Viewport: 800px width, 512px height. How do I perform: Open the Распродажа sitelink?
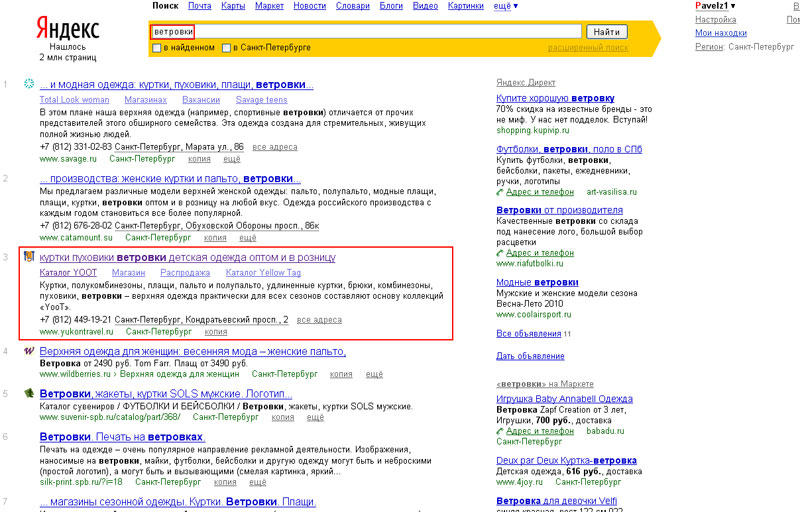(x=185, y=273)
